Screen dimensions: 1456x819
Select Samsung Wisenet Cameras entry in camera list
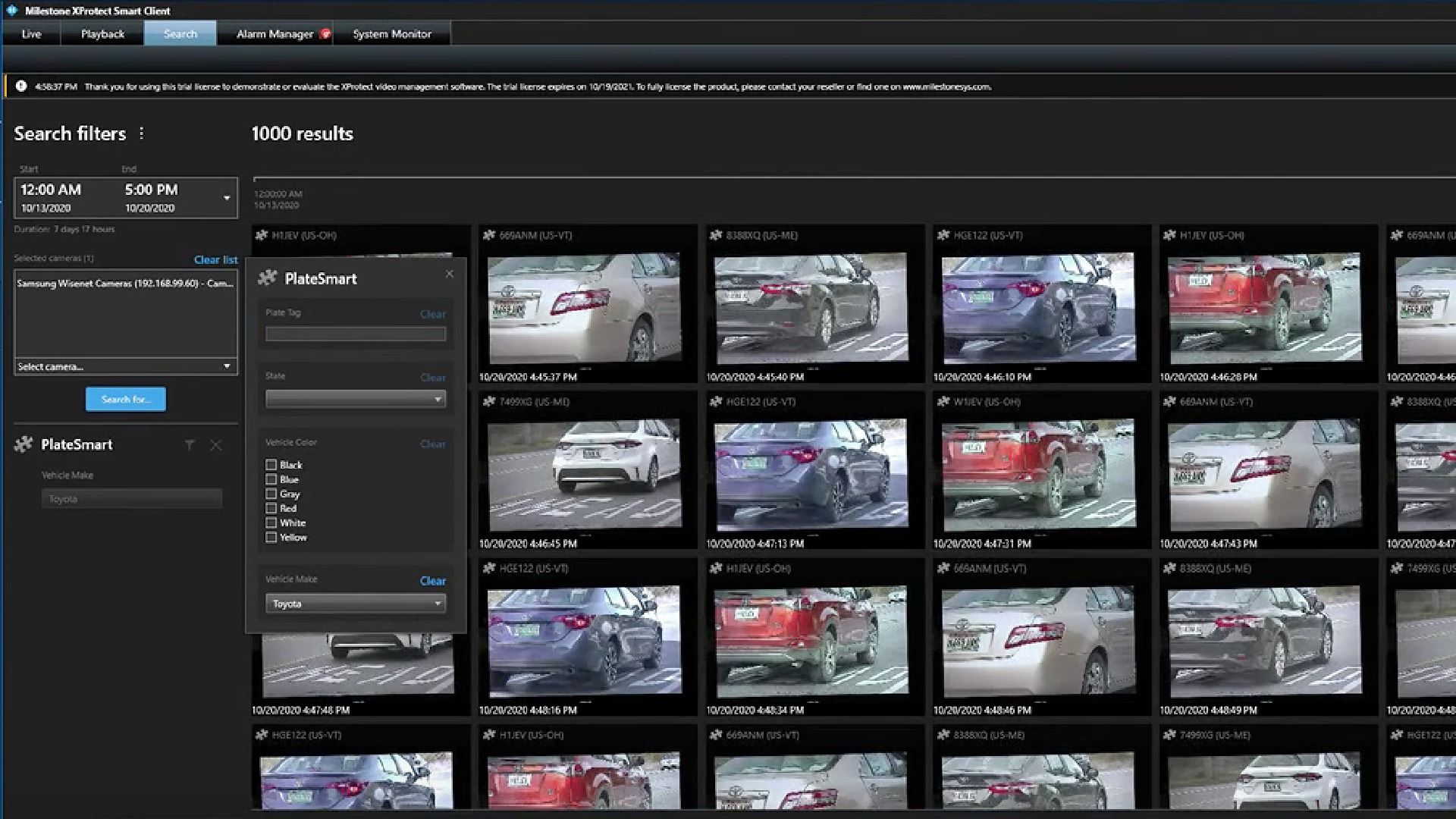click(x=125, y=284)
